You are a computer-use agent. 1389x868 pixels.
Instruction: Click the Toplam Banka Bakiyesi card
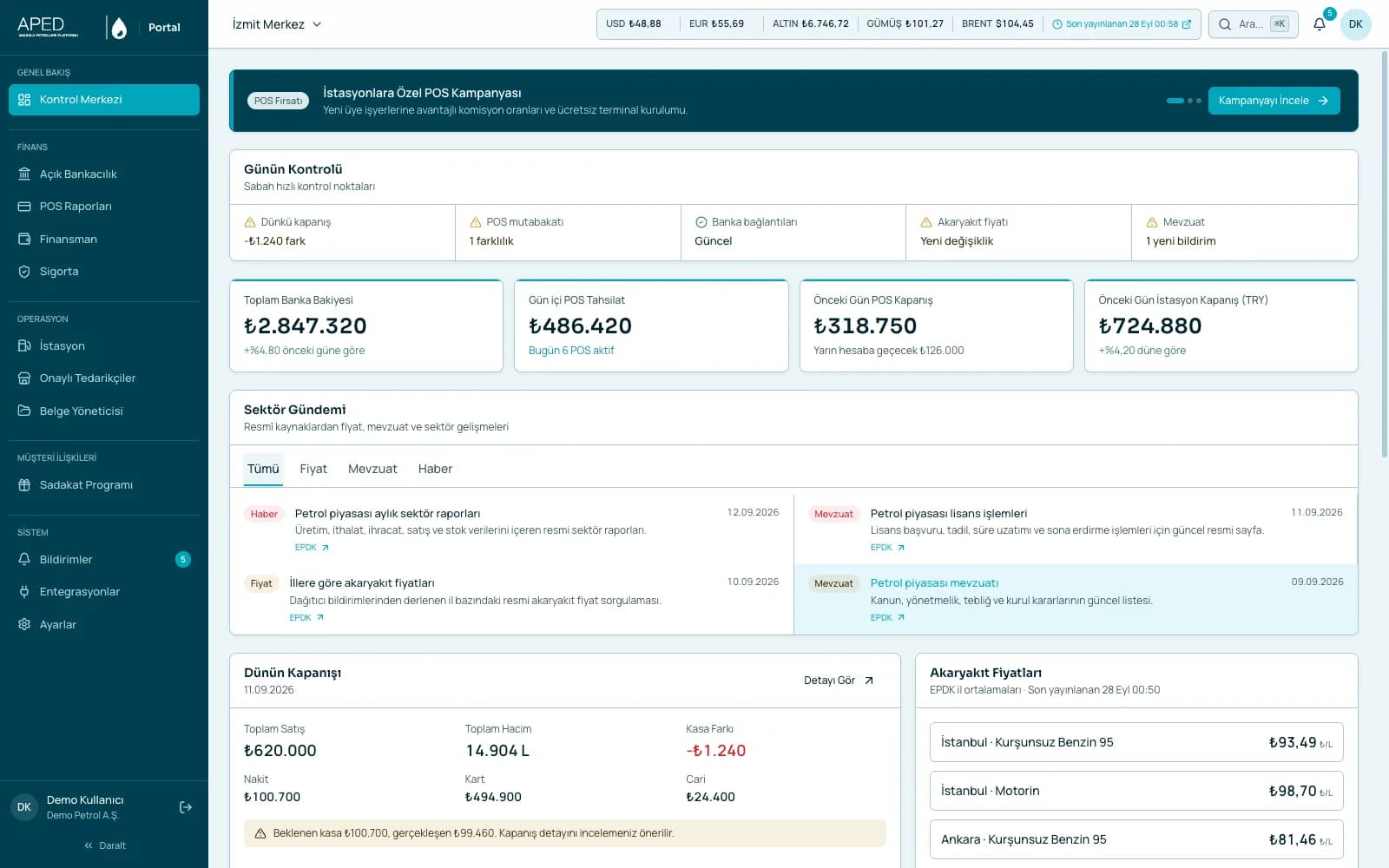pyautogui.click(x=366, y=325)
